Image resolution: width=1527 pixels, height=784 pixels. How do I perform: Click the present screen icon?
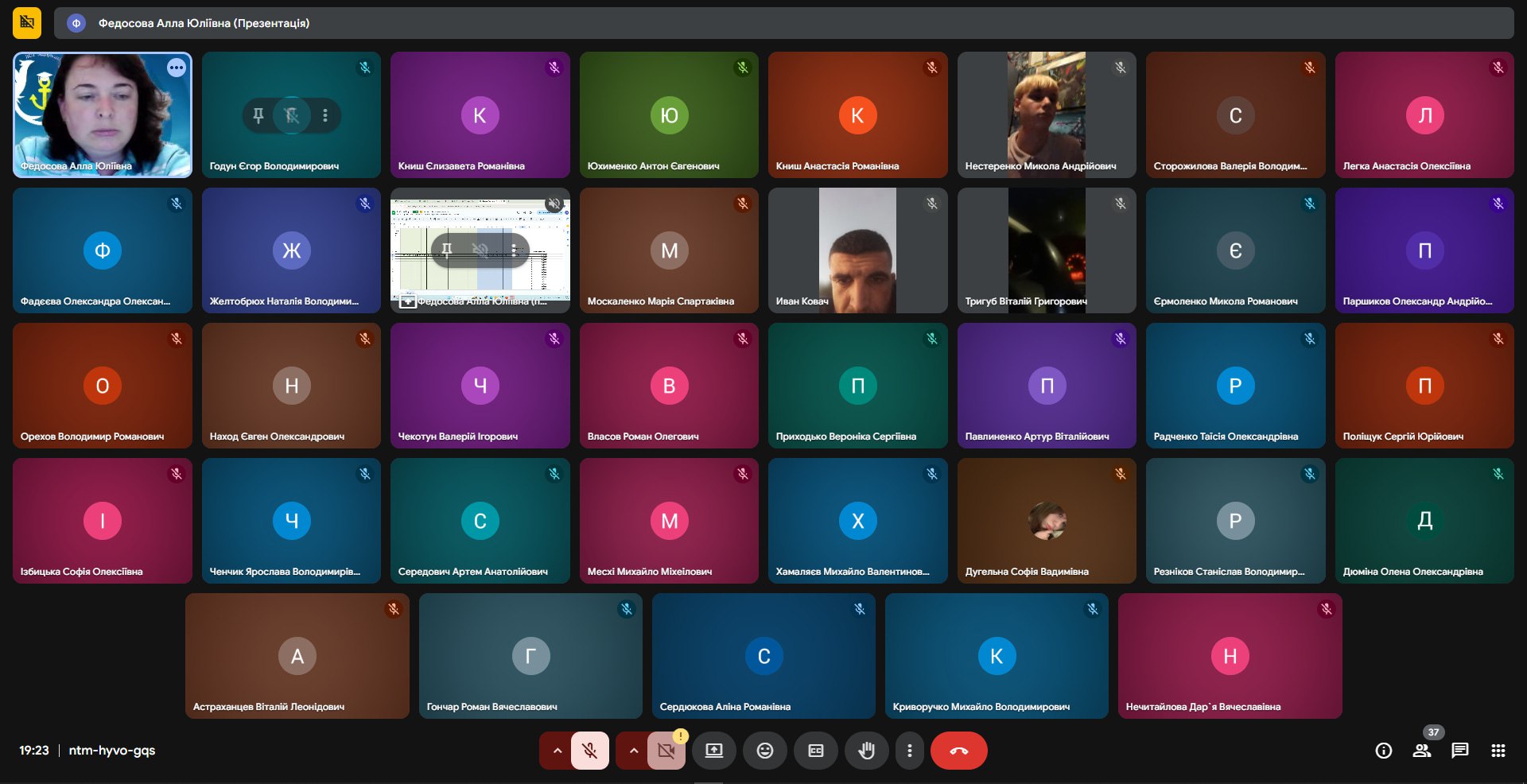click(x=714, y=751)
